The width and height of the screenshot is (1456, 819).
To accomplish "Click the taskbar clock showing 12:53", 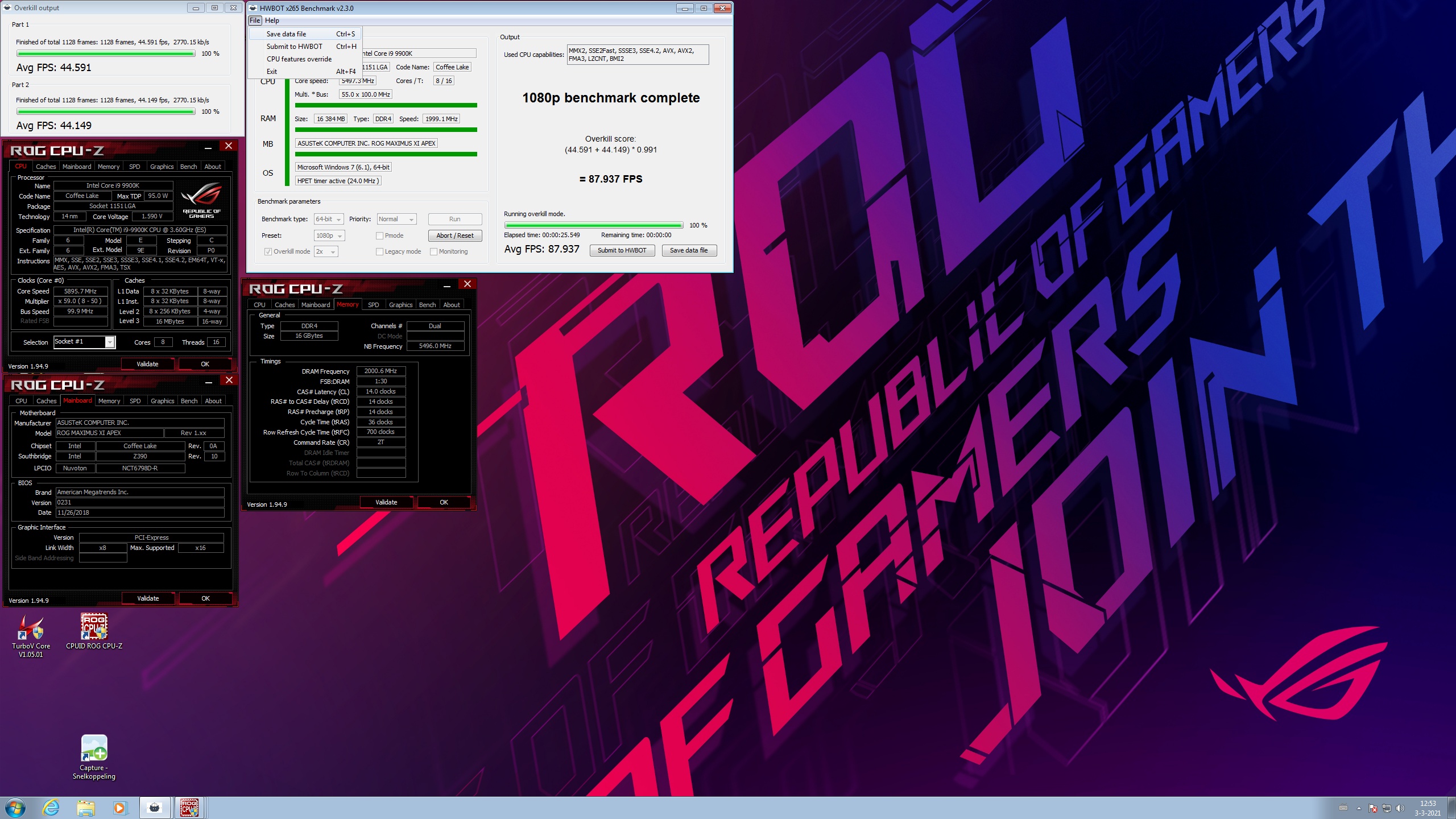I will [x=1428, y=808].
